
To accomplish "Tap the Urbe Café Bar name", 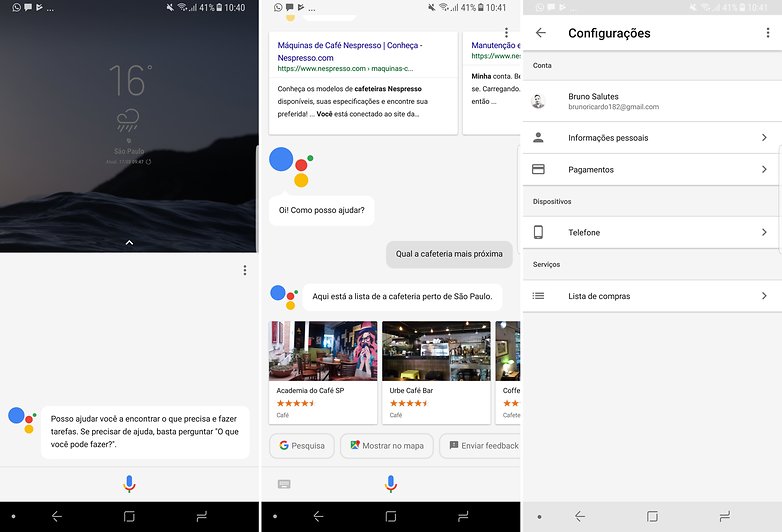I will [x=411, y=390].
